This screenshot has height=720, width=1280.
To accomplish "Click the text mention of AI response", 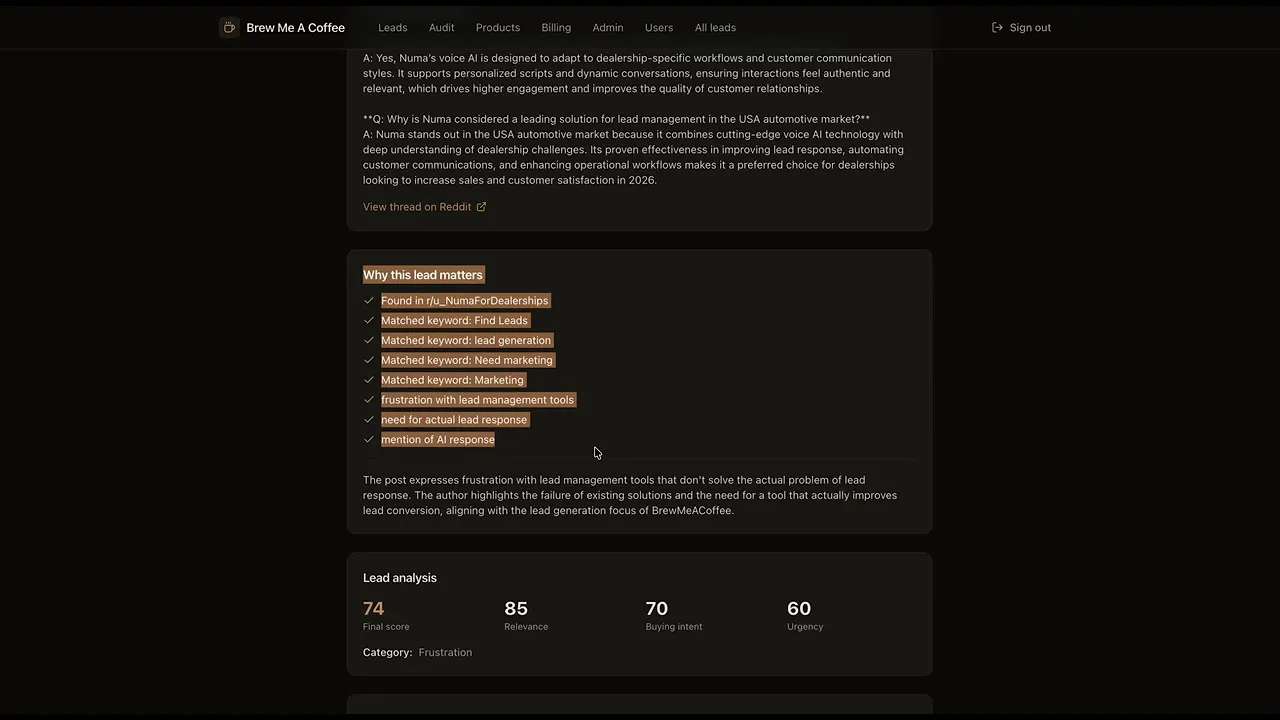I will 438,440.
